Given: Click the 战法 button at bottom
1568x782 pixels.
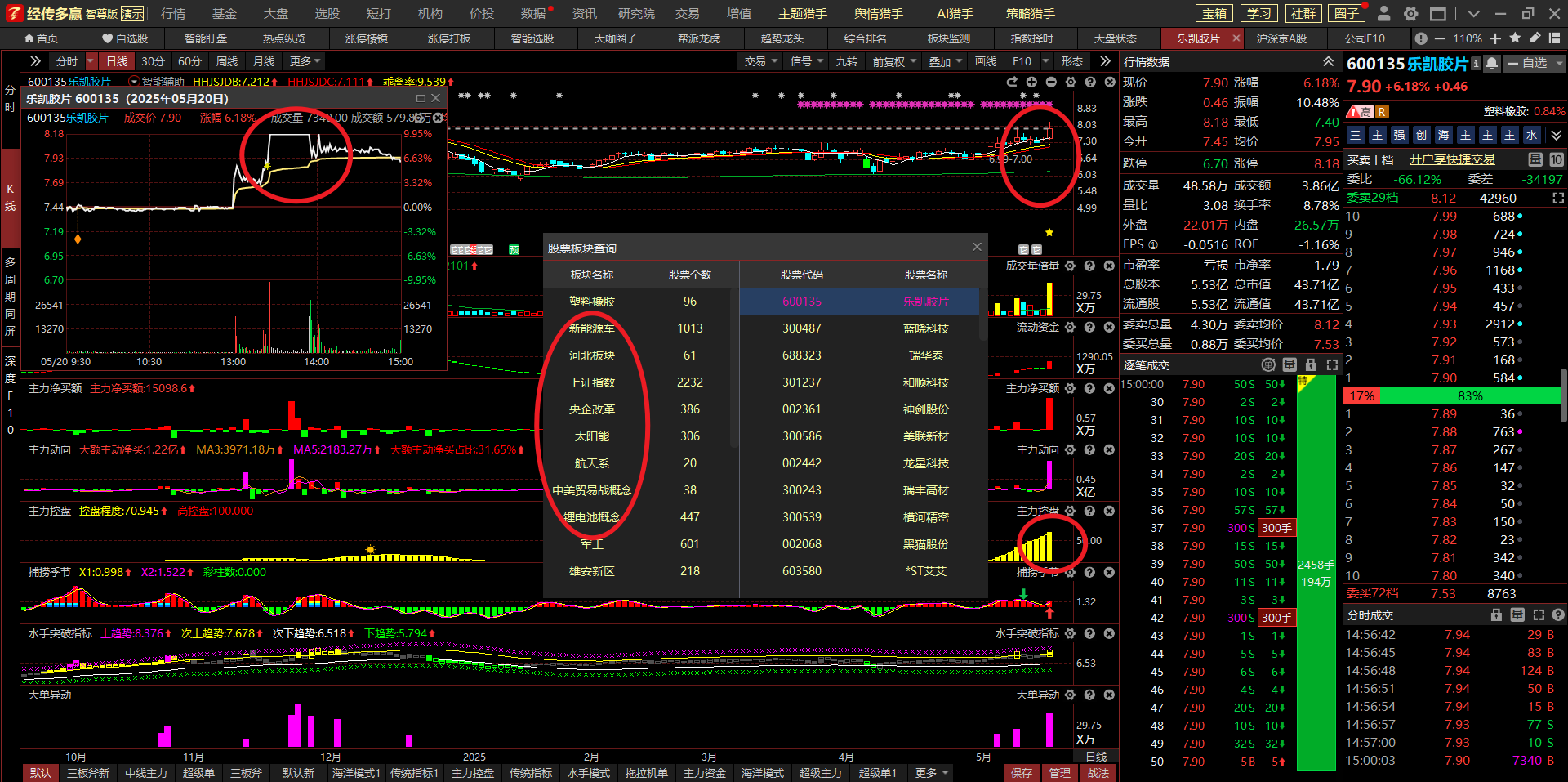Looking at the screenshot, I should click(1098, 773).
